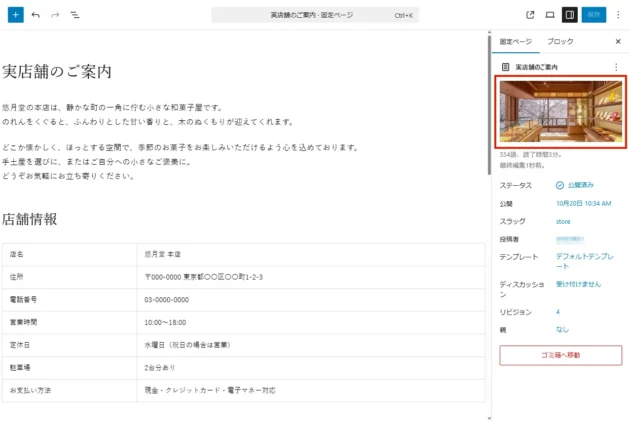Switch to the 固定ページ tab

coord(516,42)
